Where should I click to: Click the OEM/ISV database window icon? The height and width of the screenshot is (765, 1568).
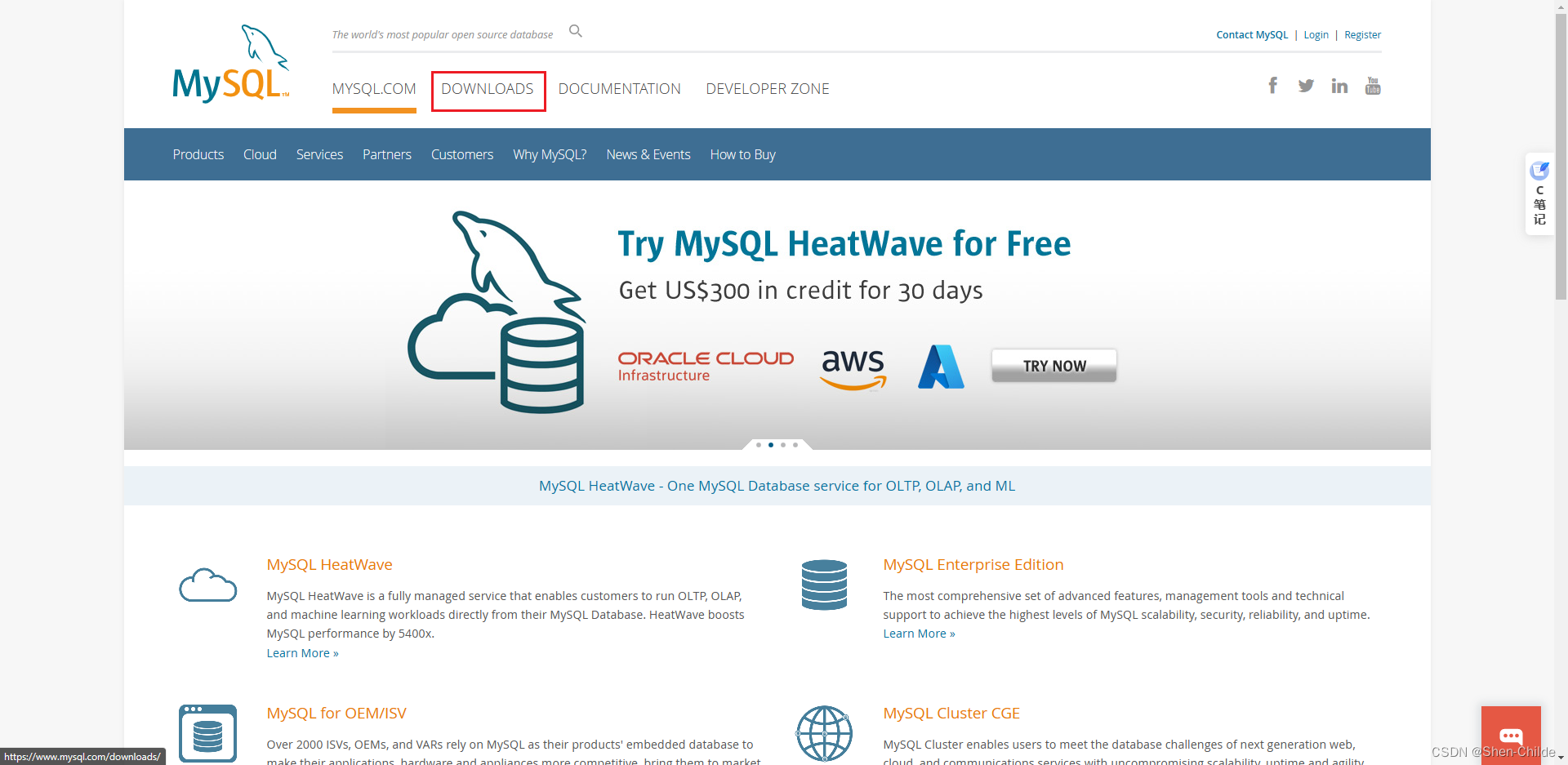(207, 733)
